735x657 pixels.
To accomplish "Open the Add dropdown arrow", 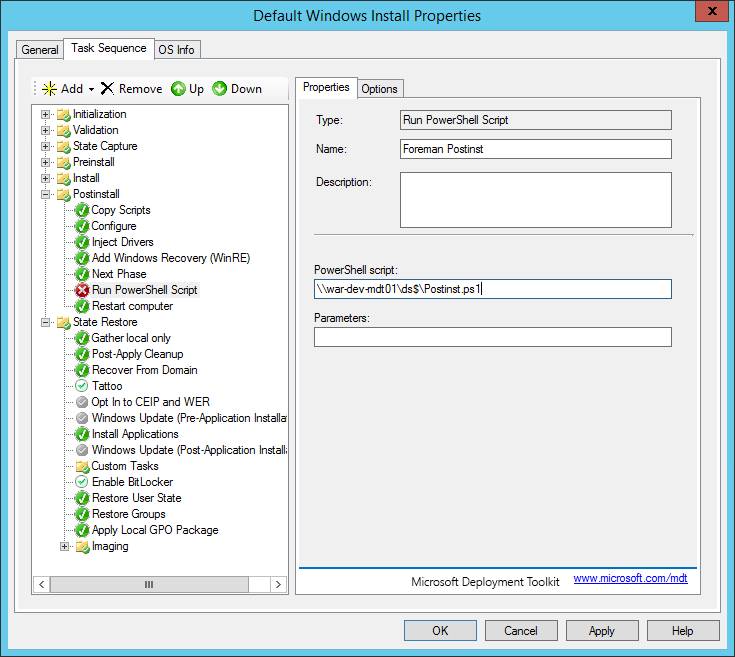I will coord(91,90).
